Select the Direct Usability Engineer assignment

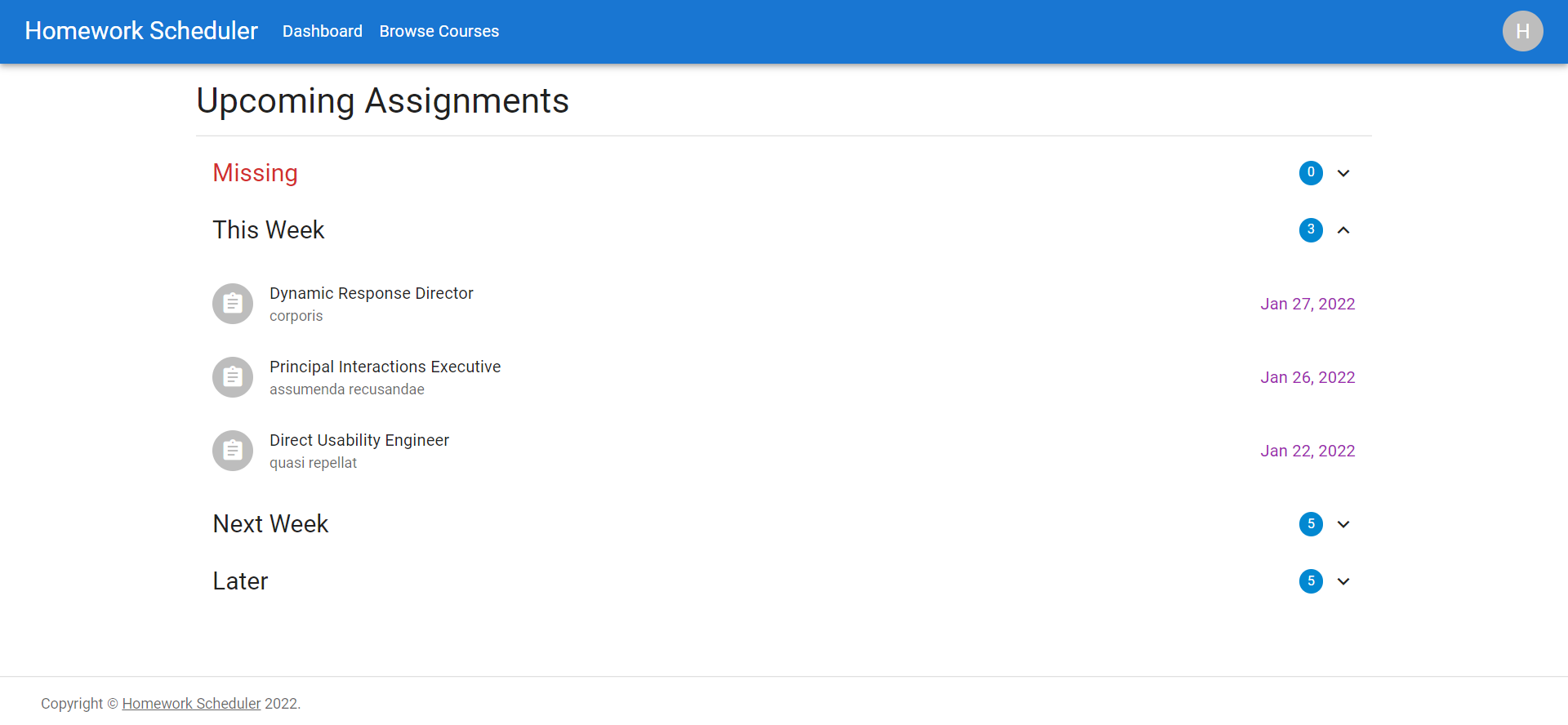pyautogui.click(x=359, y=440)
